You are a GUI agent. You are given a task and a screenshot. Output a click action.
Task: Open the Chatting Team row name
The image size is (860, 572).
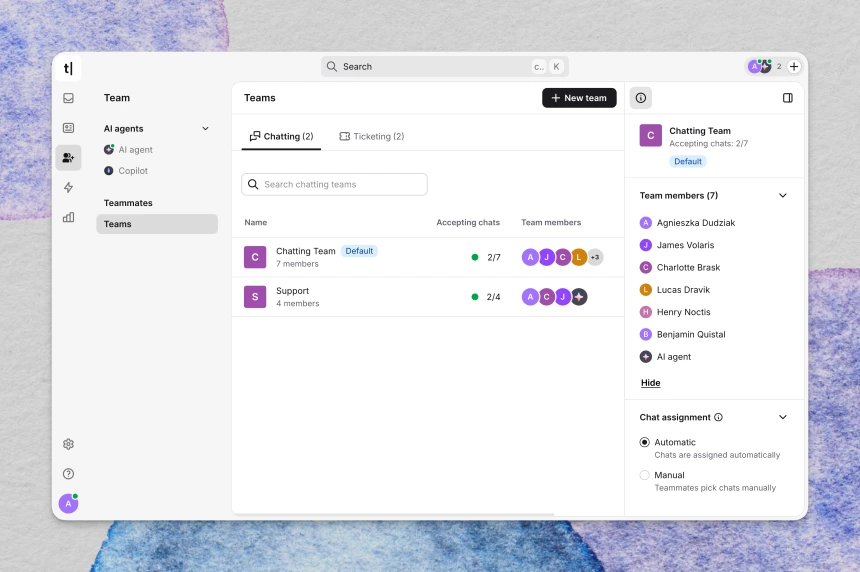click(305, 251)
